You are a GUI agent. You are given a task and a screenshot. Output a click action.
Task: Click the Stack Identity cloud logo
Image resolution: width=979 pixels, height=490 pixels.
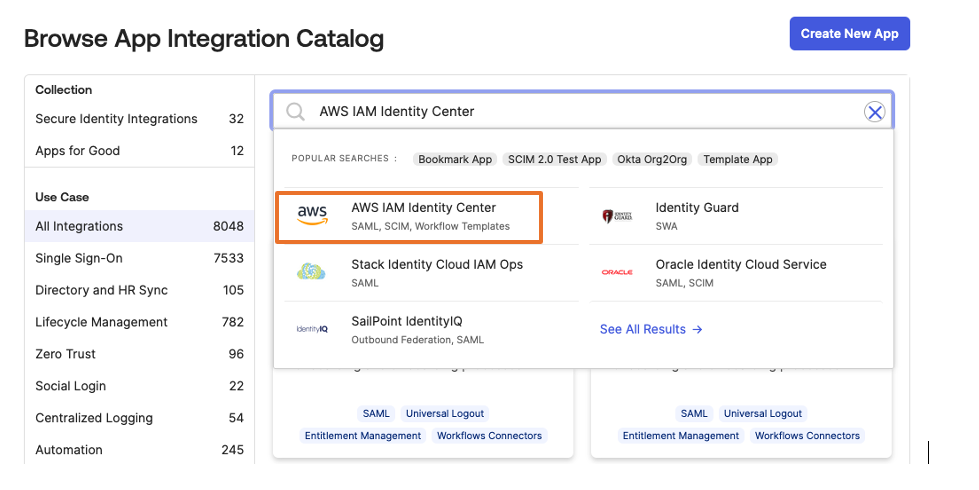click(312, 272)
